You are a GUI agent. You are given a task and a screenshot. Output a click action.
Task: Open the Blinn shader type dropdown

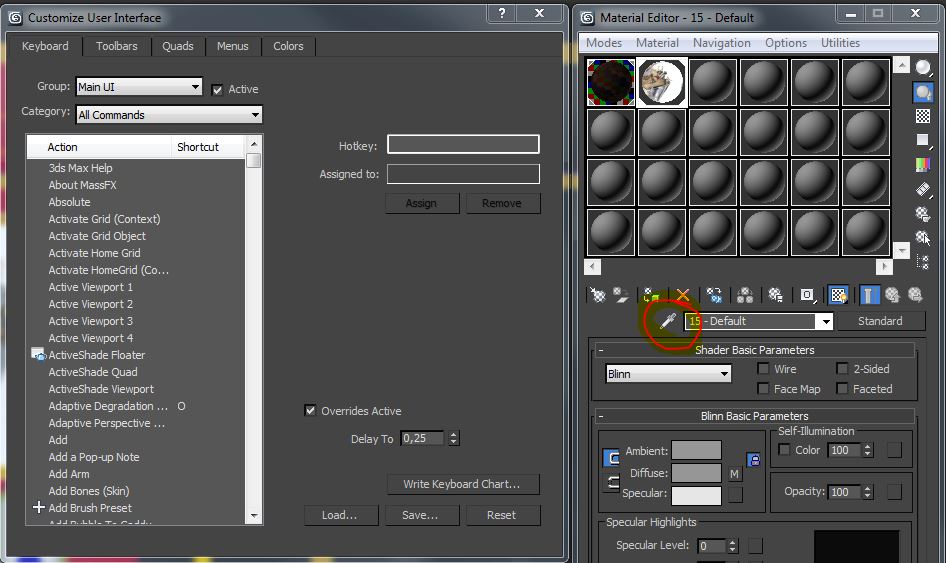coord(668,374)
